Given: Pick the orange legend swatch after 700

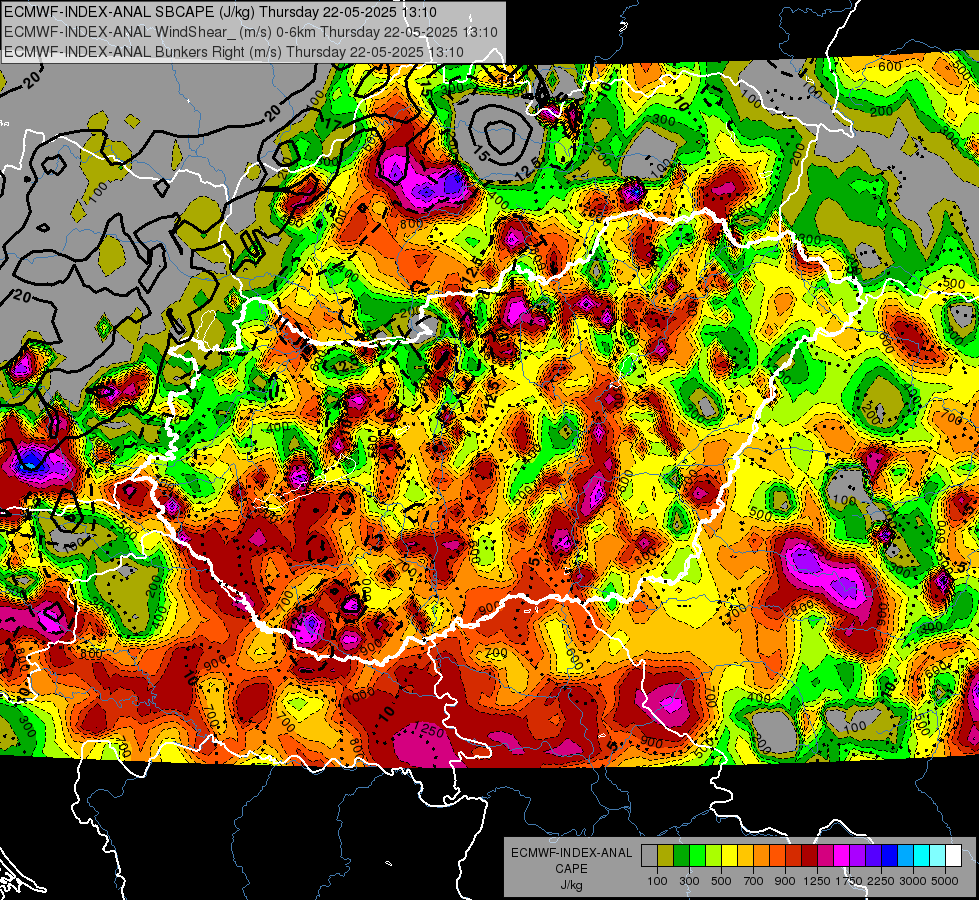Looking at the screenshot, I should click(x=762, y=855).
